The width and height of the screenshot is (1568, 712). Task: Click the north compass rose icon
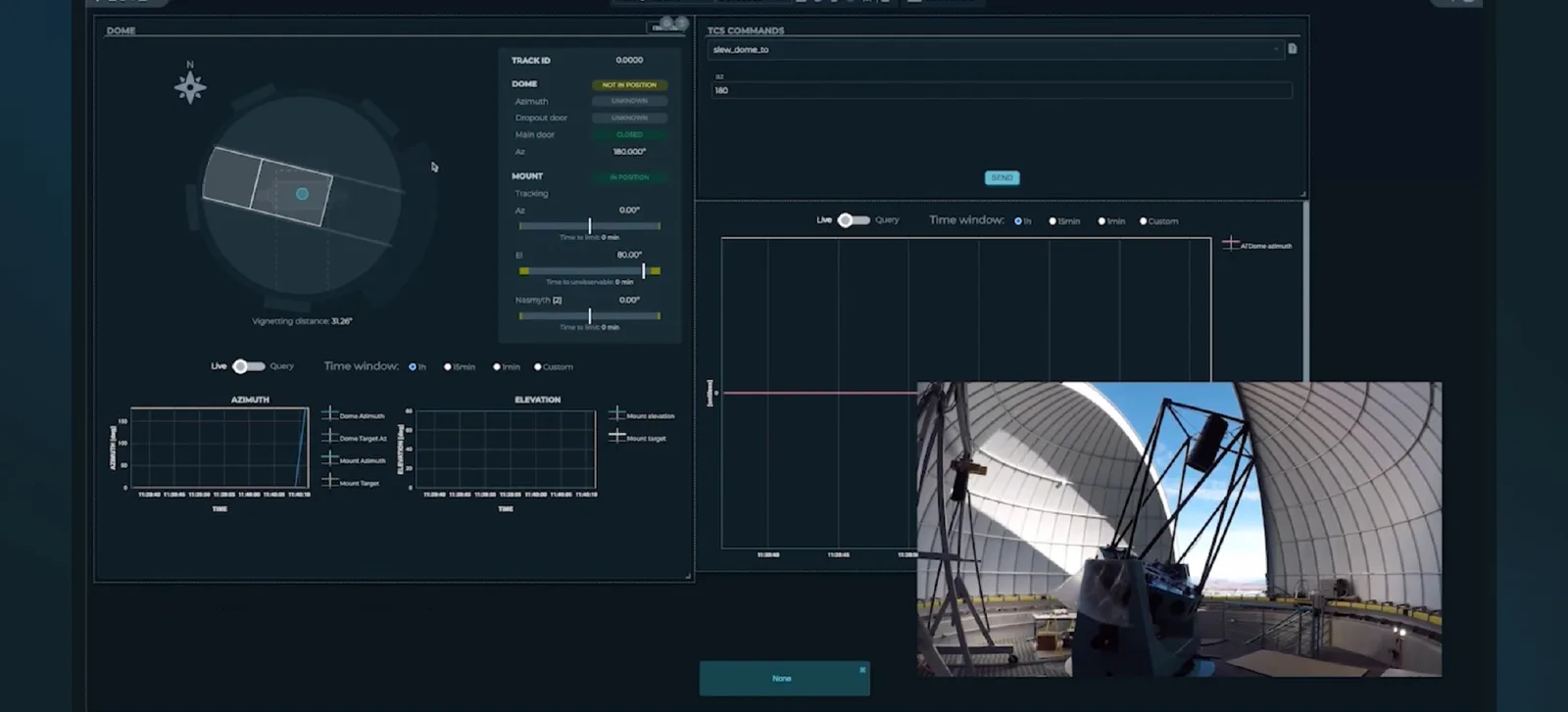(x=190, y=87)
